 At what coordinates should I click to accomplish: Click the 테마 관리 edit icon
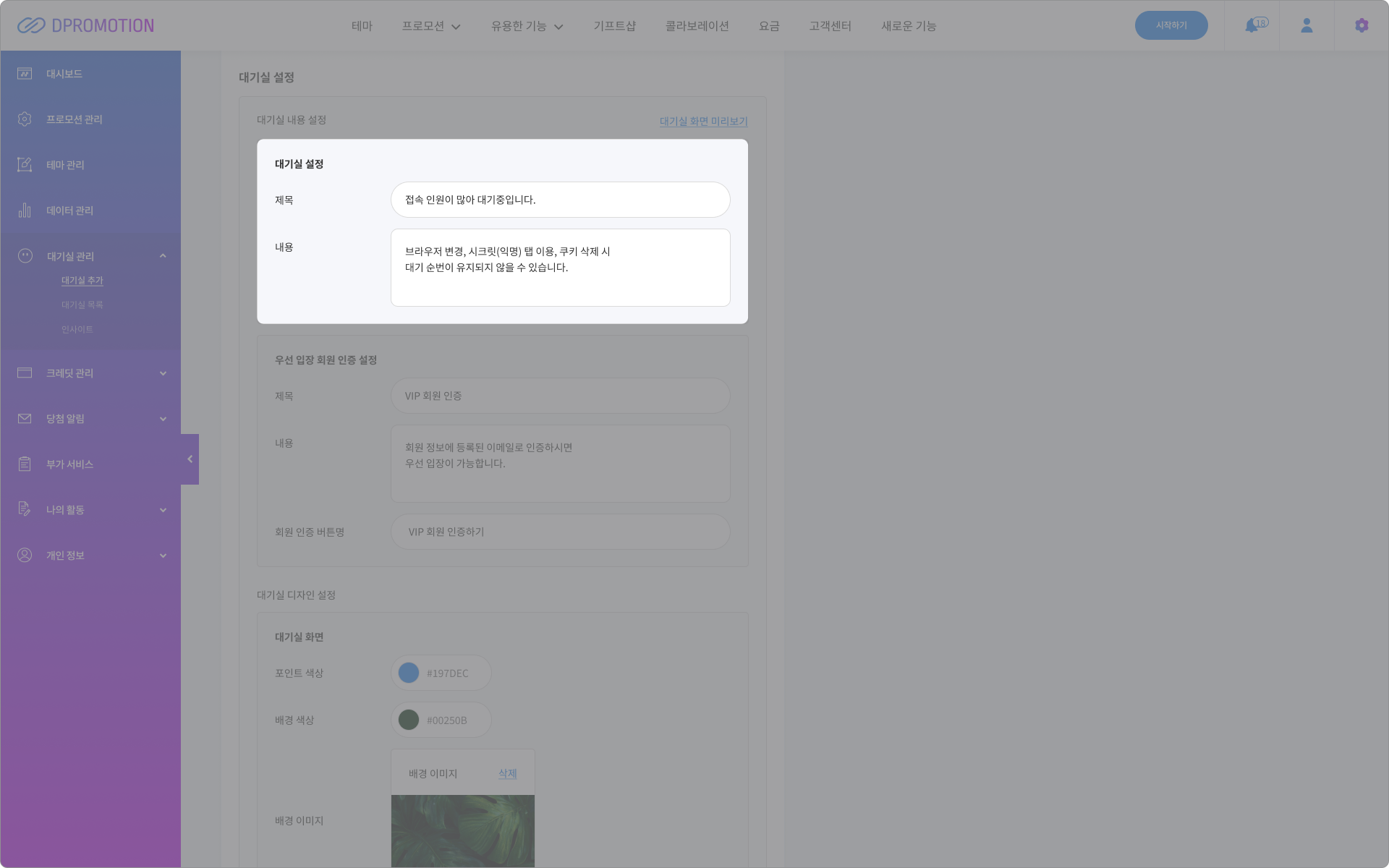click(25, 165)
